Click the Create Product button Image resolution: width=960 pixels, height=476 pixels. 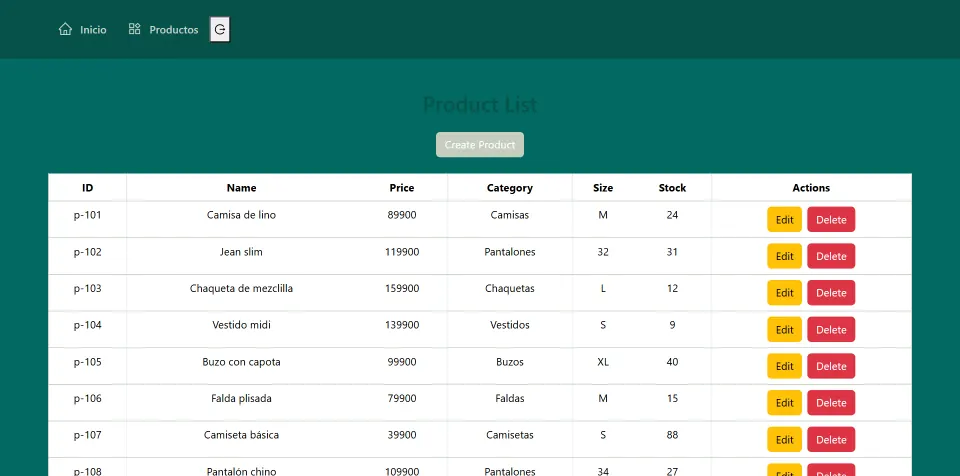coord(480,145)
